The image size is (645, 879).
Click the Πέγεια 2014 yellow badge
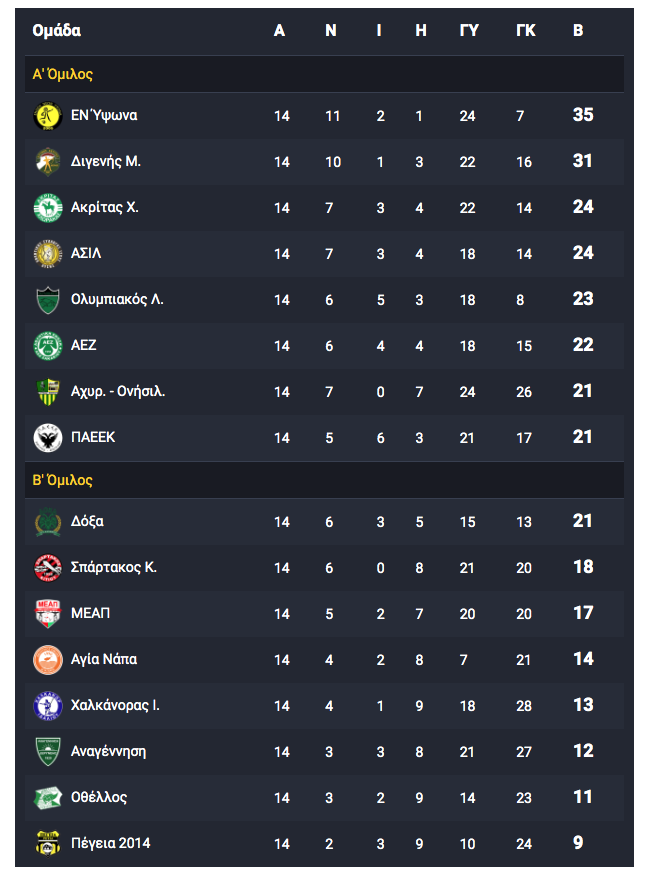tap(48, 843)
